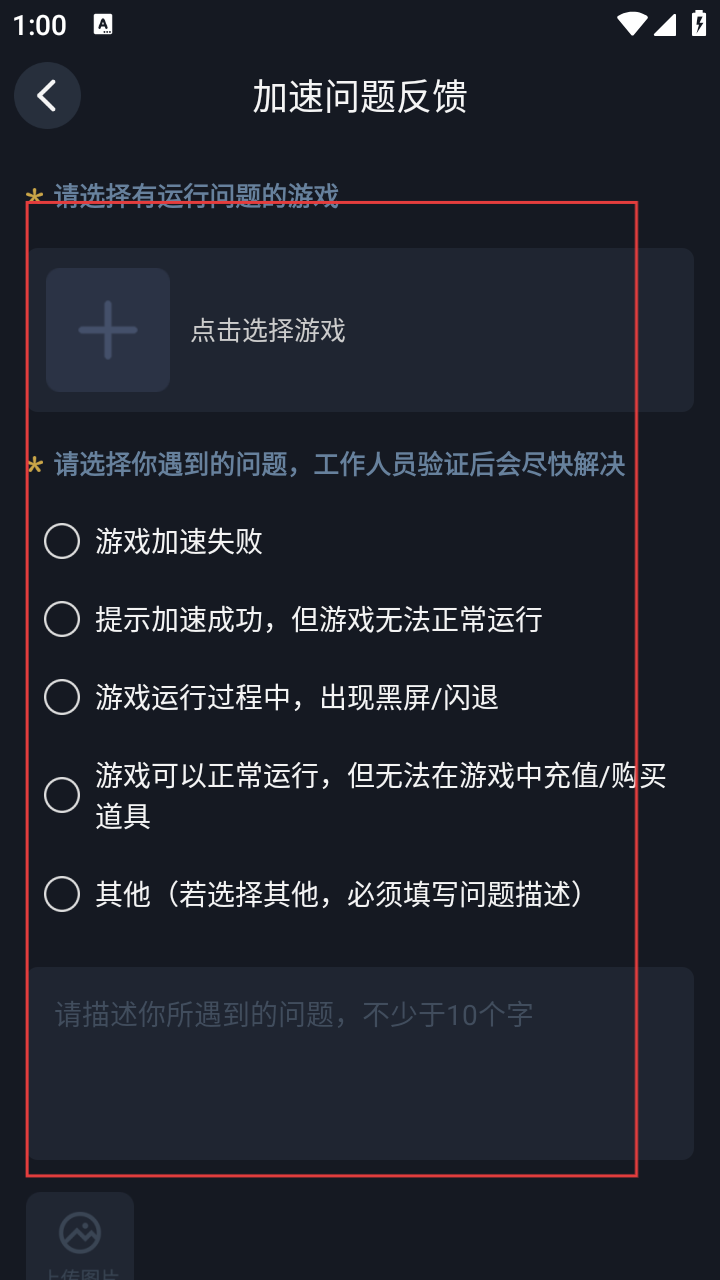
Task: Select the 其他 (other) radio option
Action: [x=62, y=894]
